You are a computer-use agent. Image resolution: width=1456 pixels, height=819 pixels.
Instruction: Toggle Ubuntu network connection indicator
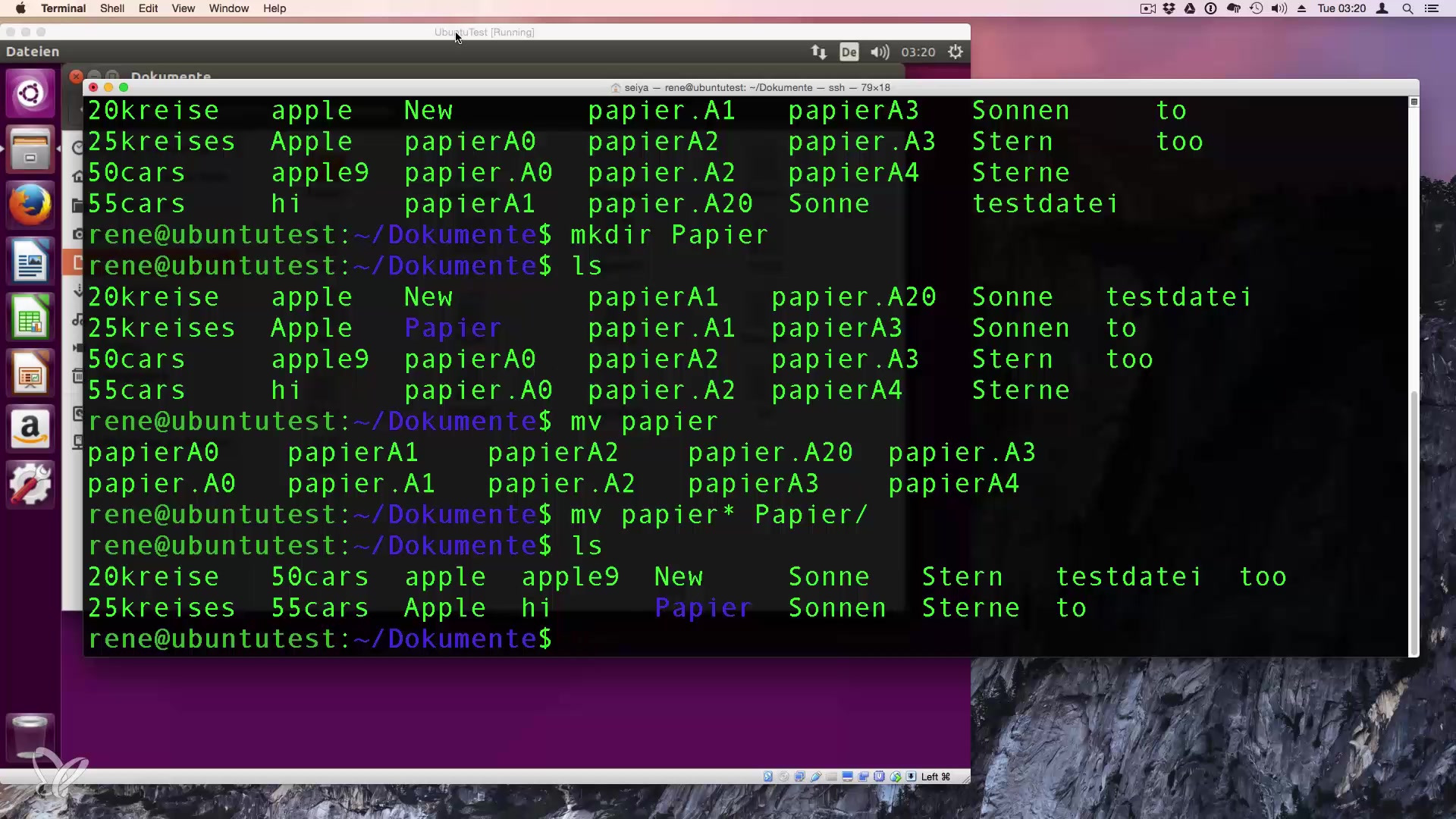[x=818, y=52]
